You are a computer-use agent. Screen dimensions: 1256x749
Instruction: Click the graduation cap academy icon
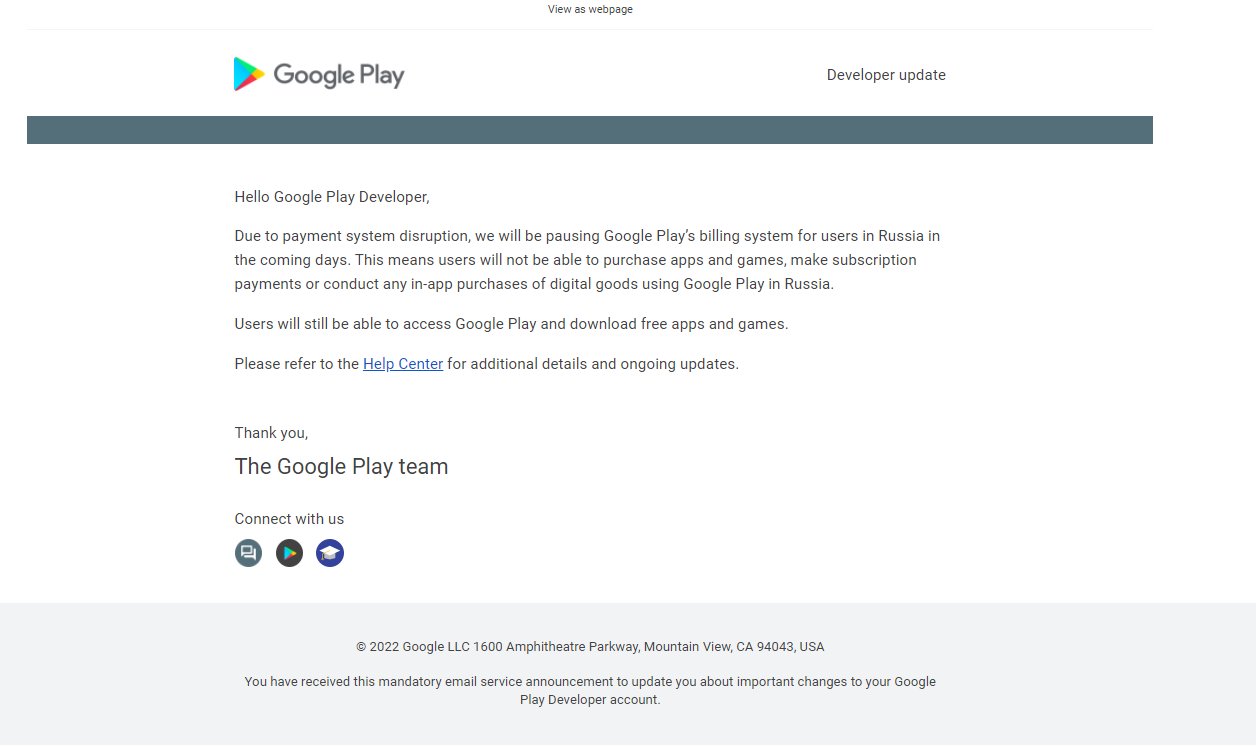[x=330, y=553]
